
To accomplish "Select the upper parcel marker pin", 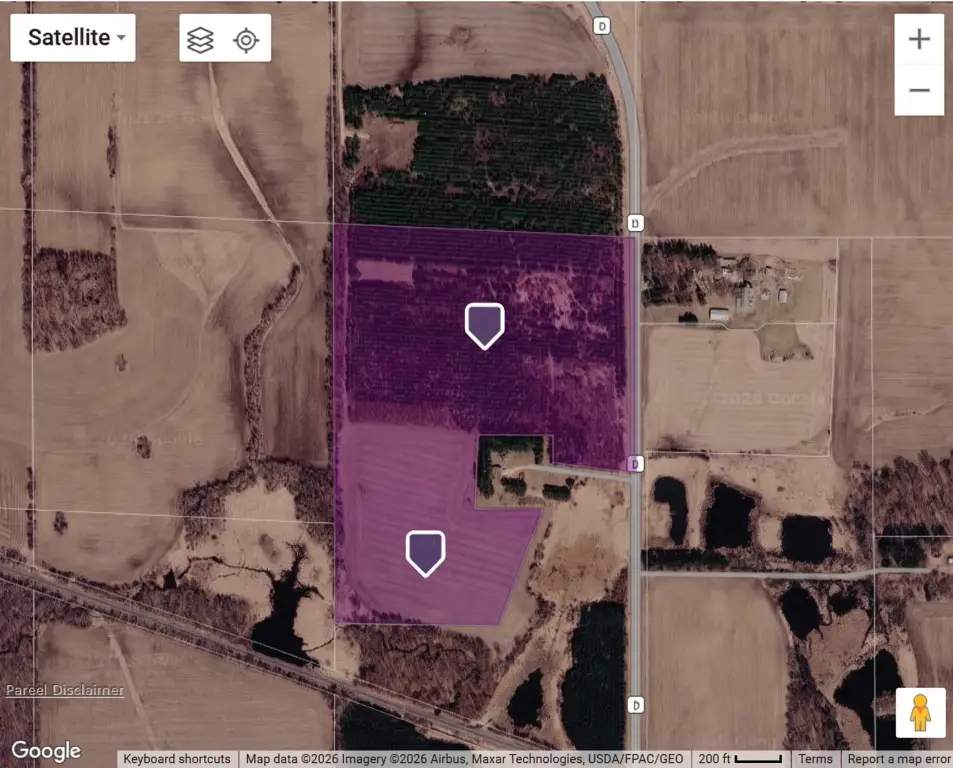I will (x=484, y=326).
